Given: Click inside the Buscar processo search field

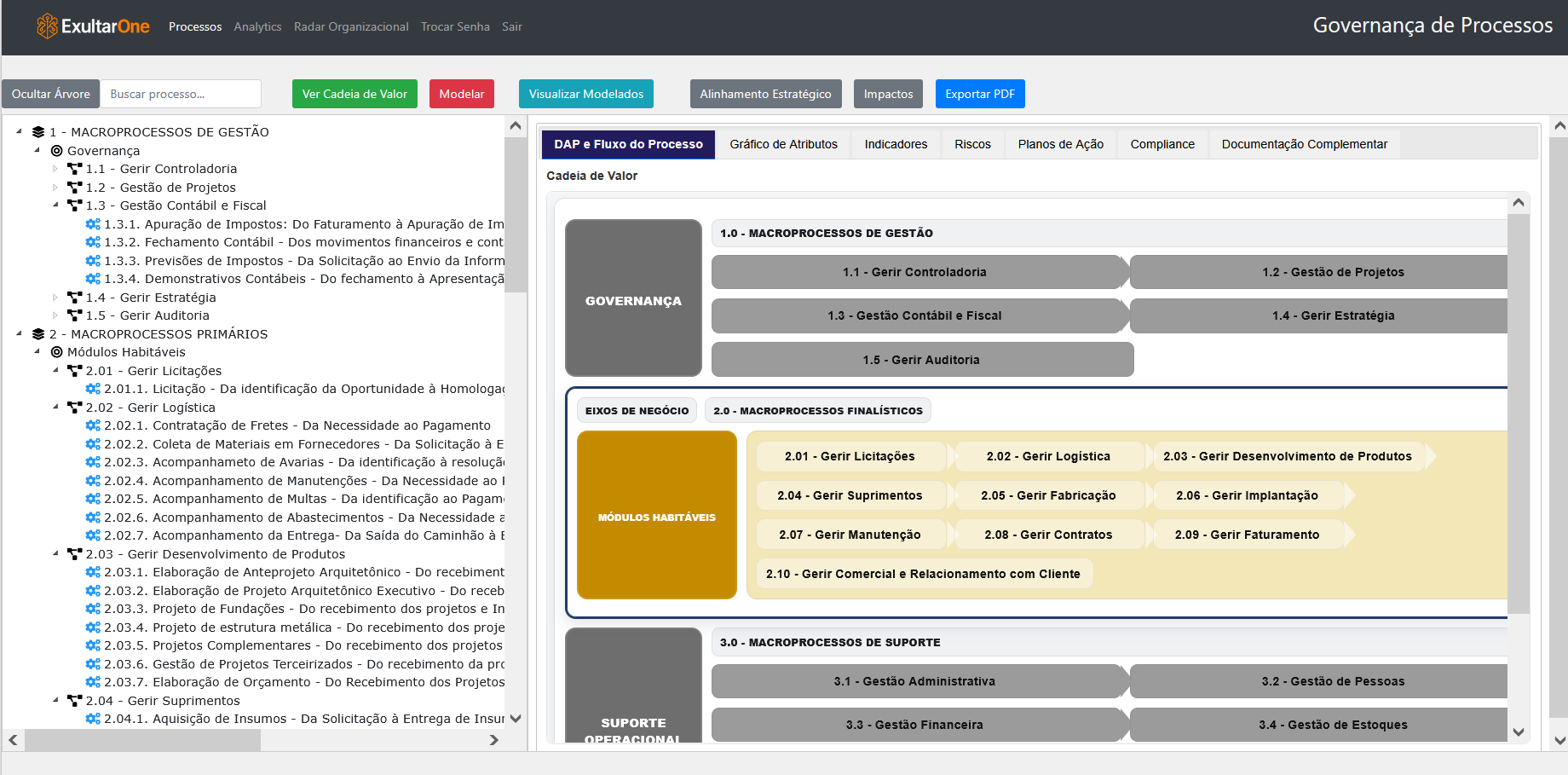Looking at the screenshot, I should (x=181, y=94).
